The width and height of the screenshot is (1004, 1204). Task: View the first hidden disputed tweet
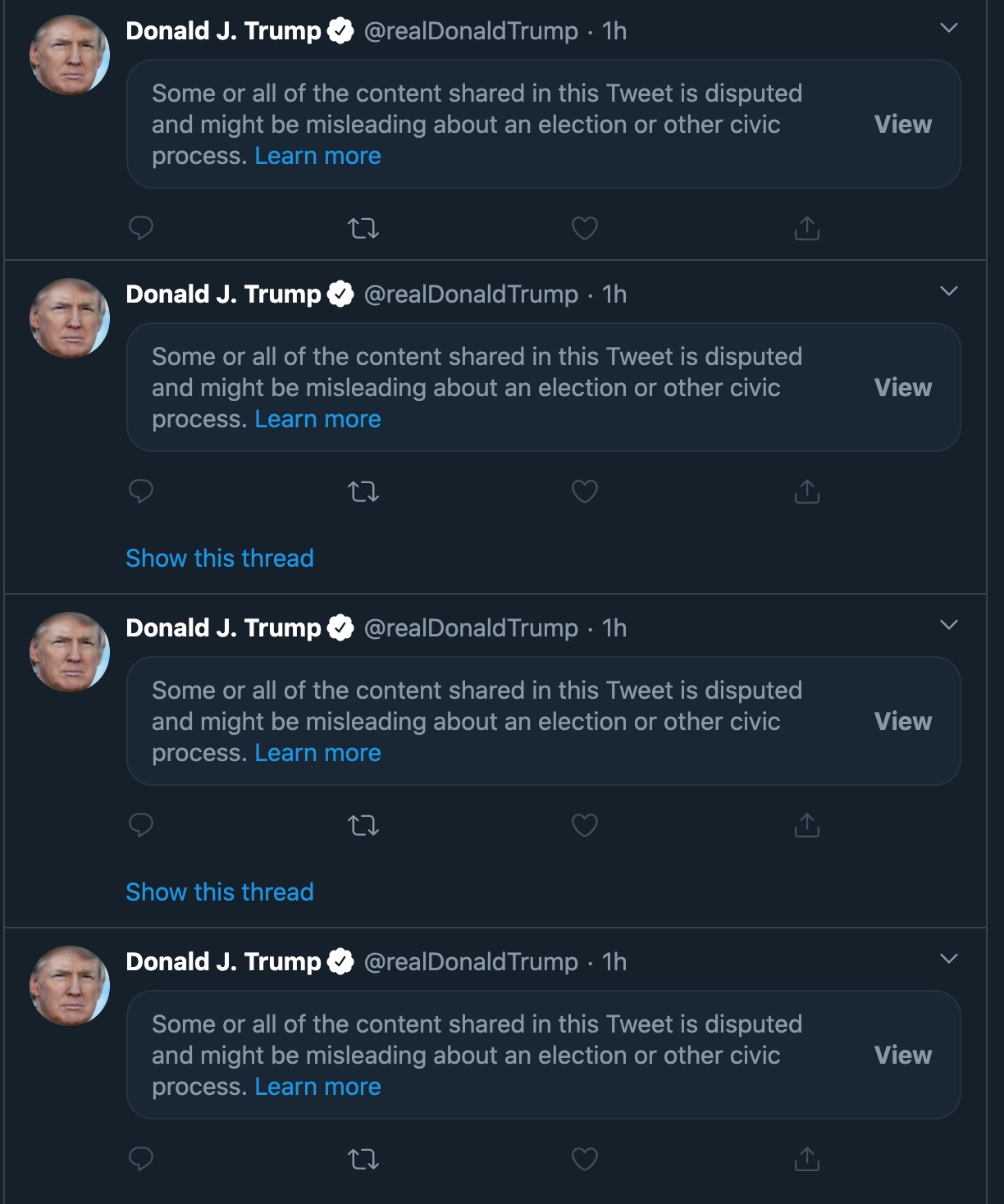[902, 124]
